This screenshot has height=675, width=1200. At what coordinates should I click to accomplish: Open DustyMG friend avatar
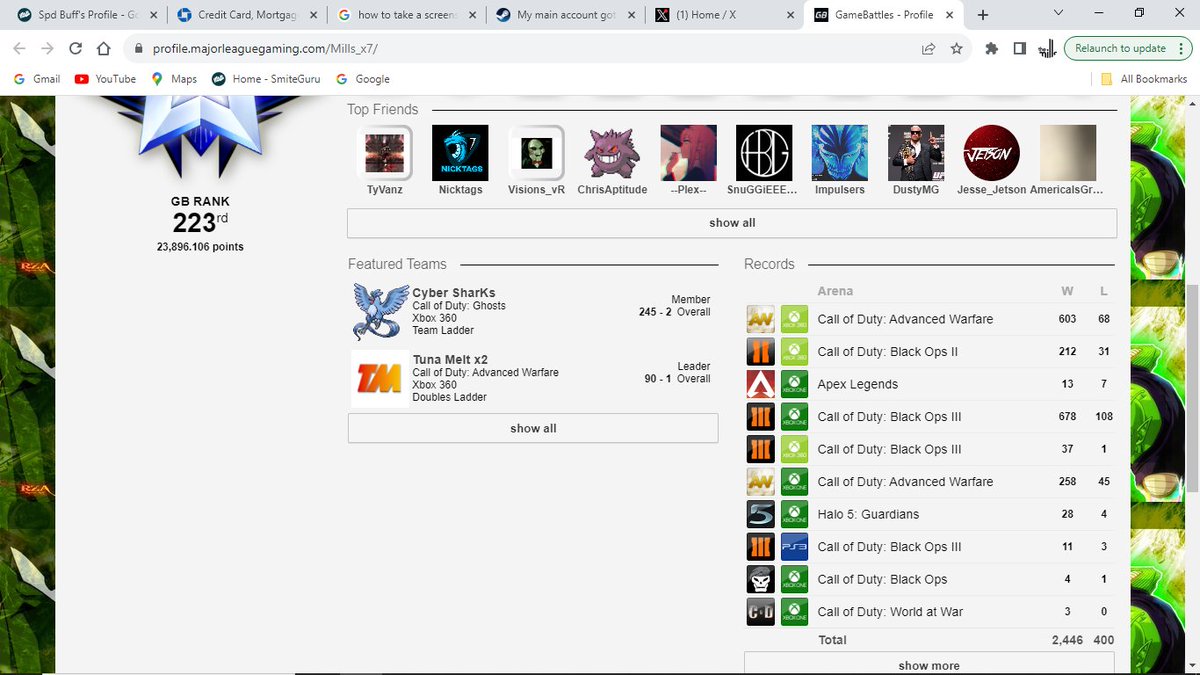click(x=916, y=153)
